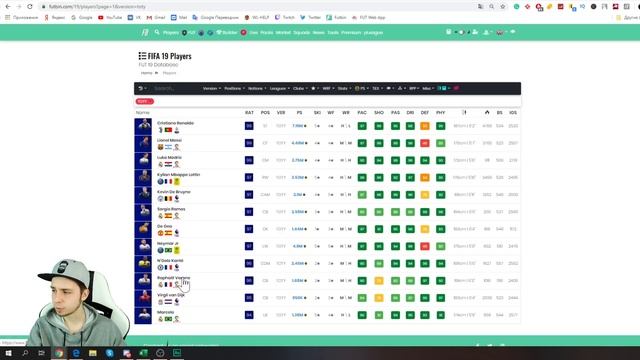Screen dimensions: 640x360
Task: Sort the table by RAT column
Action: [249, 112]
